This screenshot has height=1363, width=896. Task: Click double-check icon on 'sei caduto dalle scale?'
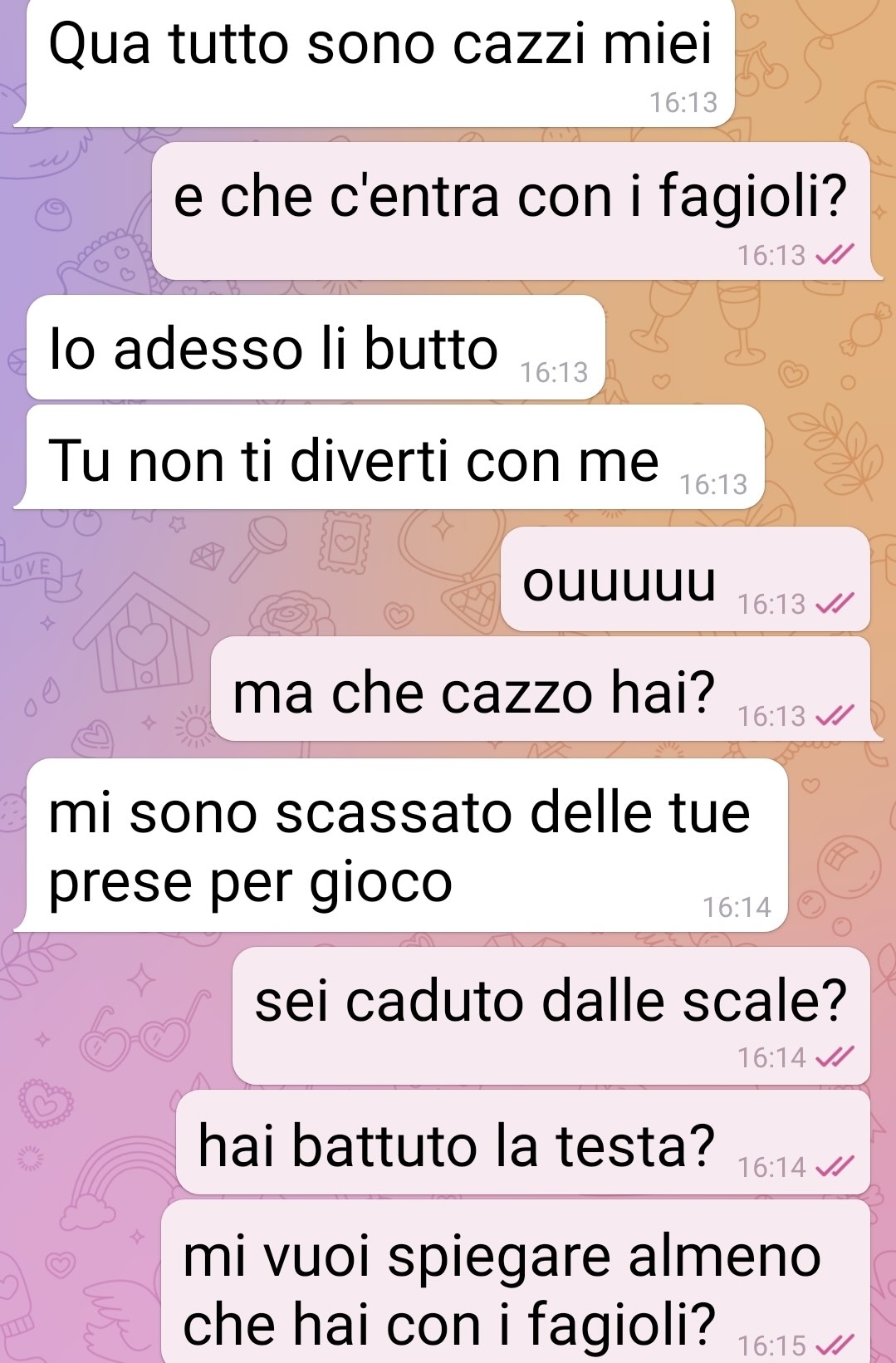click(835, 1057)
